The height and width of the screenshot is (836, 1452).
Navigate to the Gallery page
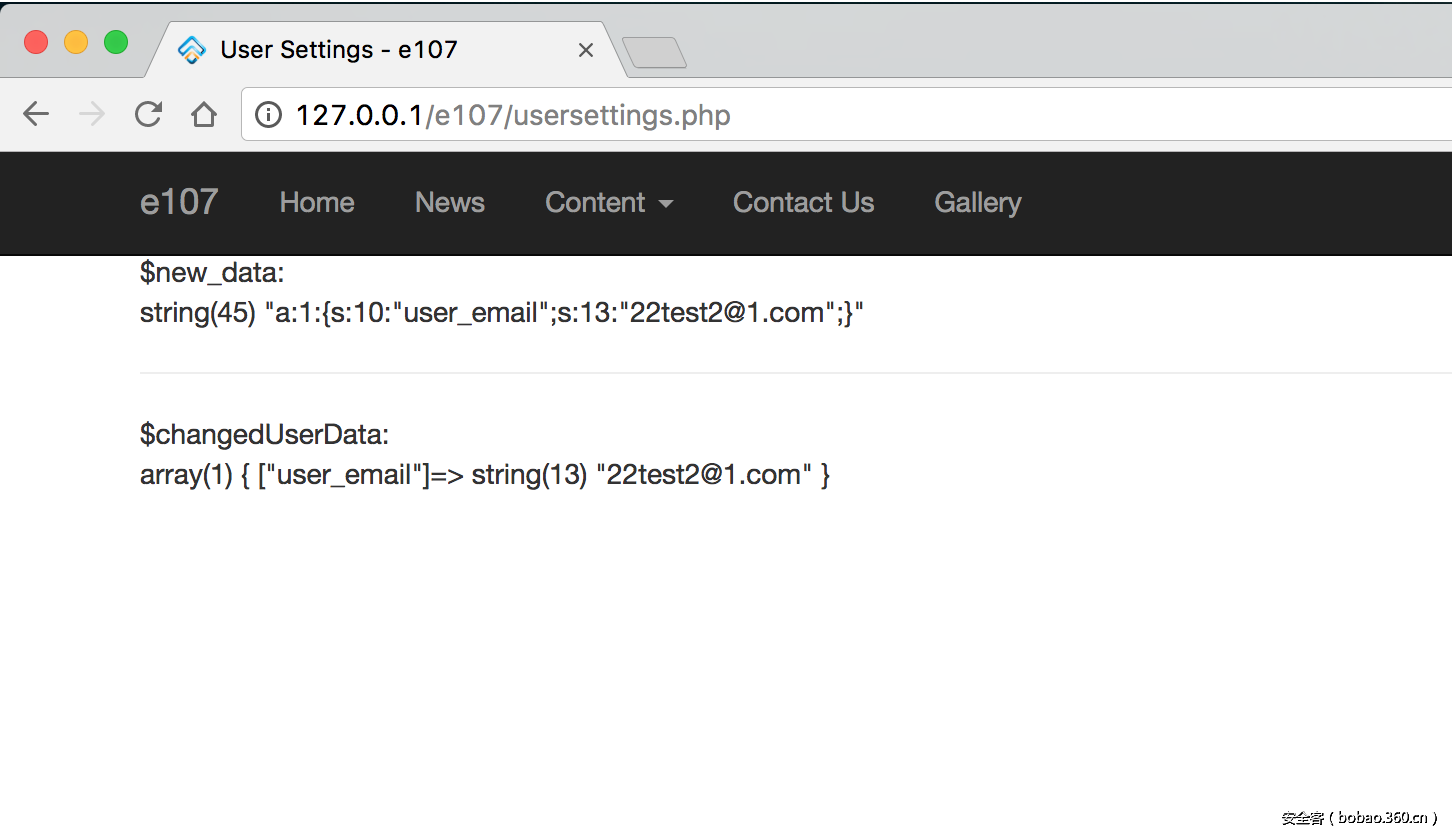coord(977,203)
